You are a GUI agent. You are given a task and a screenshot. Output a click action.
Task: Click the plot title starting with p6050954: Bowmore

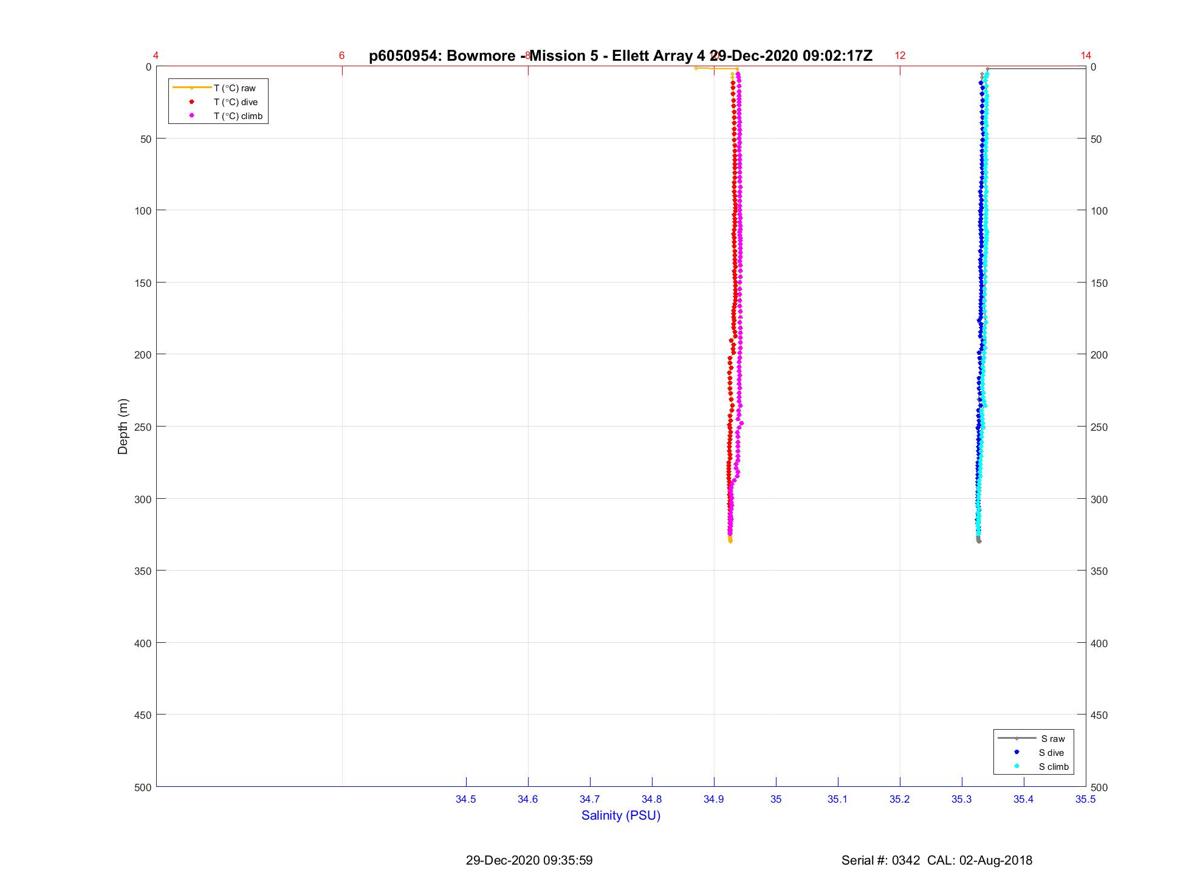(621, 56)
